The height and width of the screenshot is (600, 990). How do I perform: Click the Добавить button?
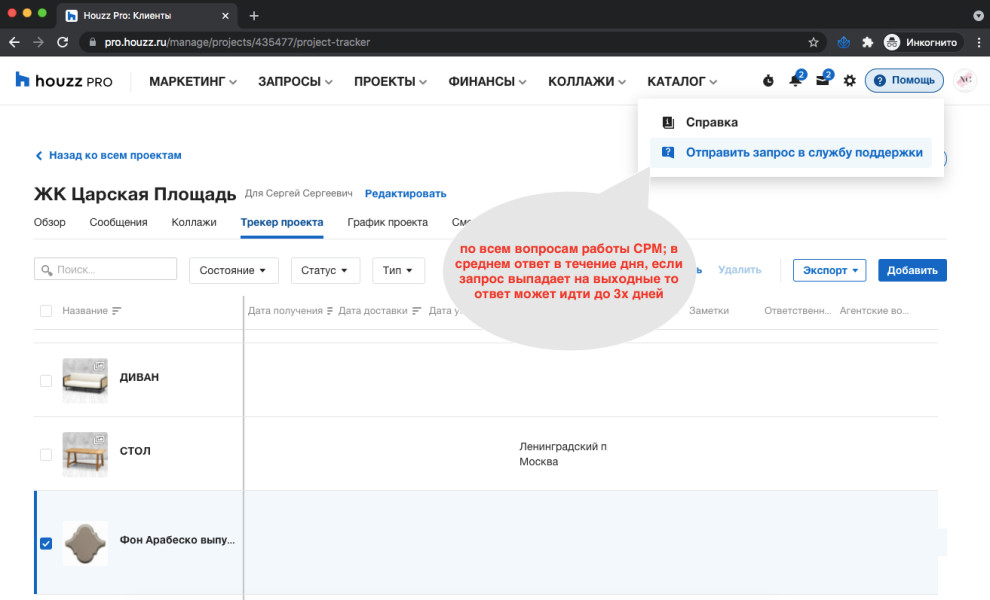pos(911,270)
